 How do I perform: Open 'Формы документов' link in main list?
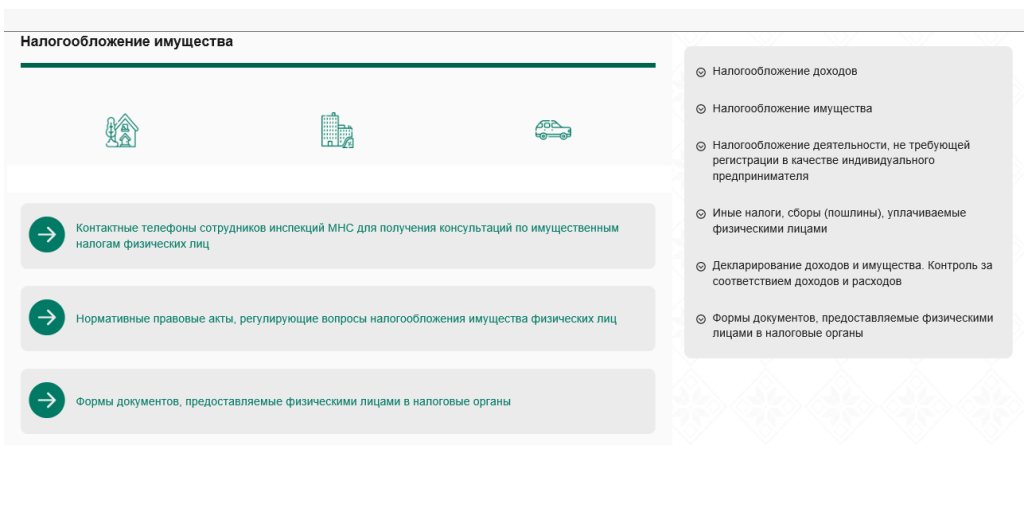[x=293, y=402]
